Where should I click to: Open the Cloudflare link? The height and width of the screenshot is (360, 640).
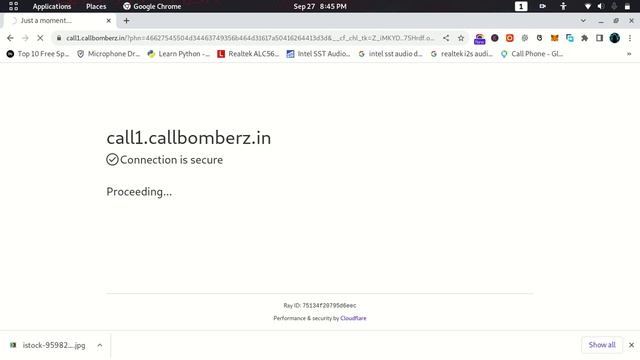coord(353,318)
